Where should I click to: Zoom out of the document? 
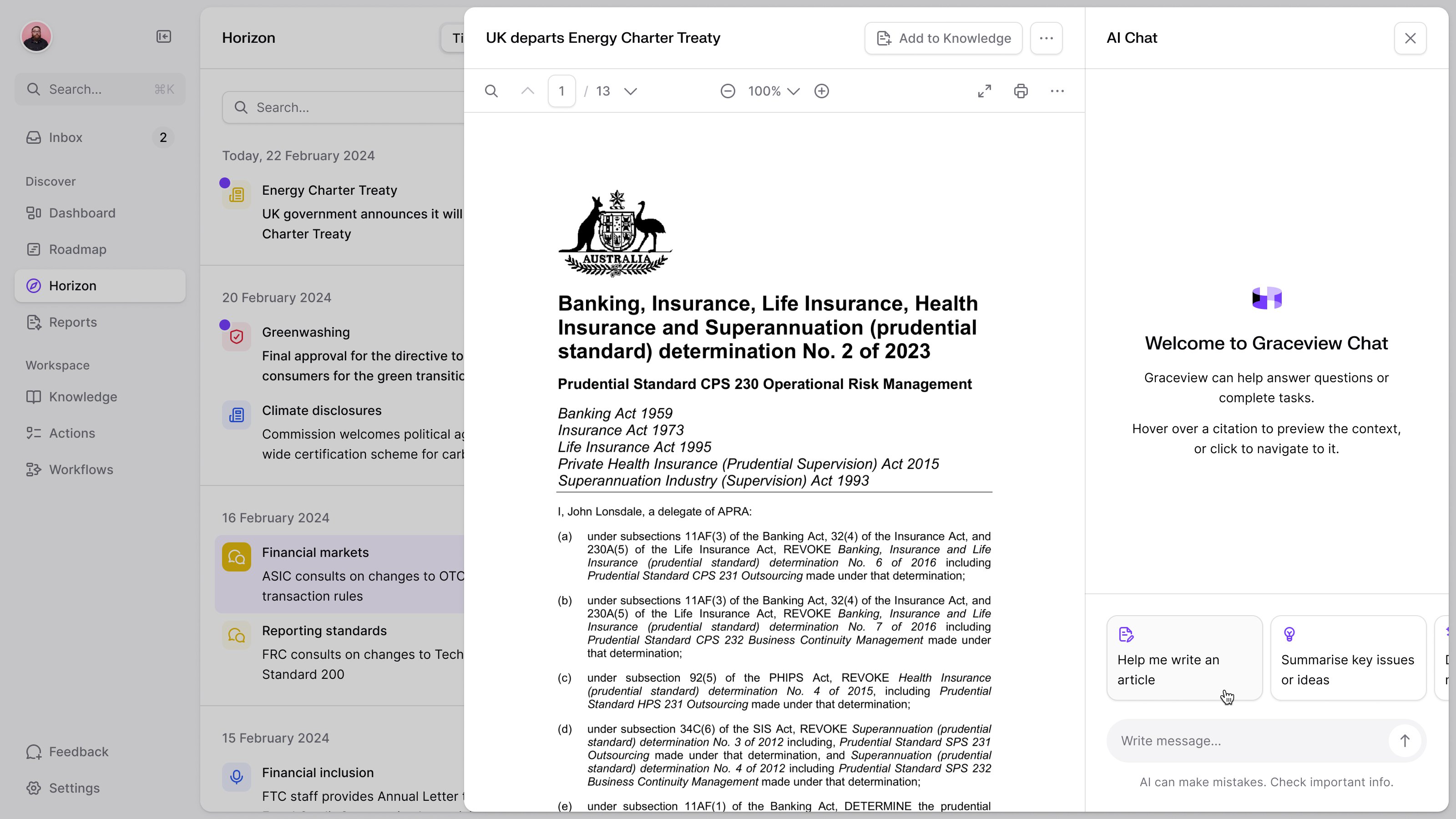[728, 91]
